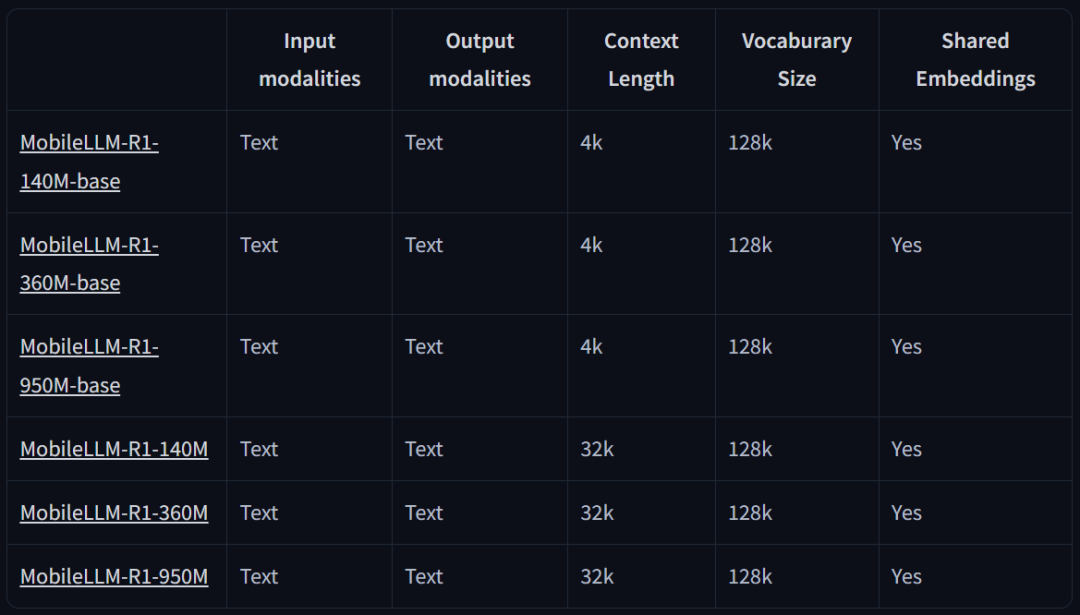Viewport: 1080px width, 615px height.
Task: Click the Input modalities column header
Action: [310, 60]
